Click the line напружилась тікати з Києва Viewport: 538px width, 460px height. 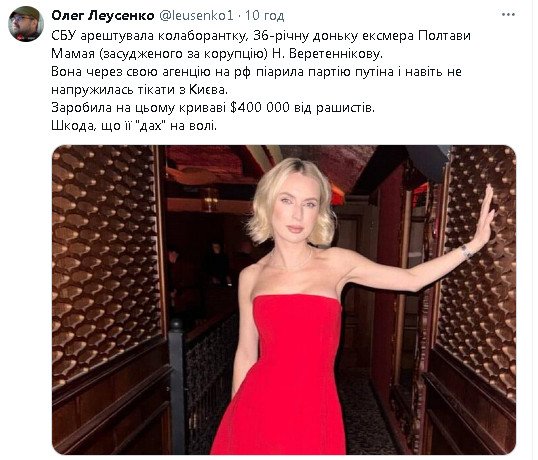pyautogui.click(x=139, y=90)
